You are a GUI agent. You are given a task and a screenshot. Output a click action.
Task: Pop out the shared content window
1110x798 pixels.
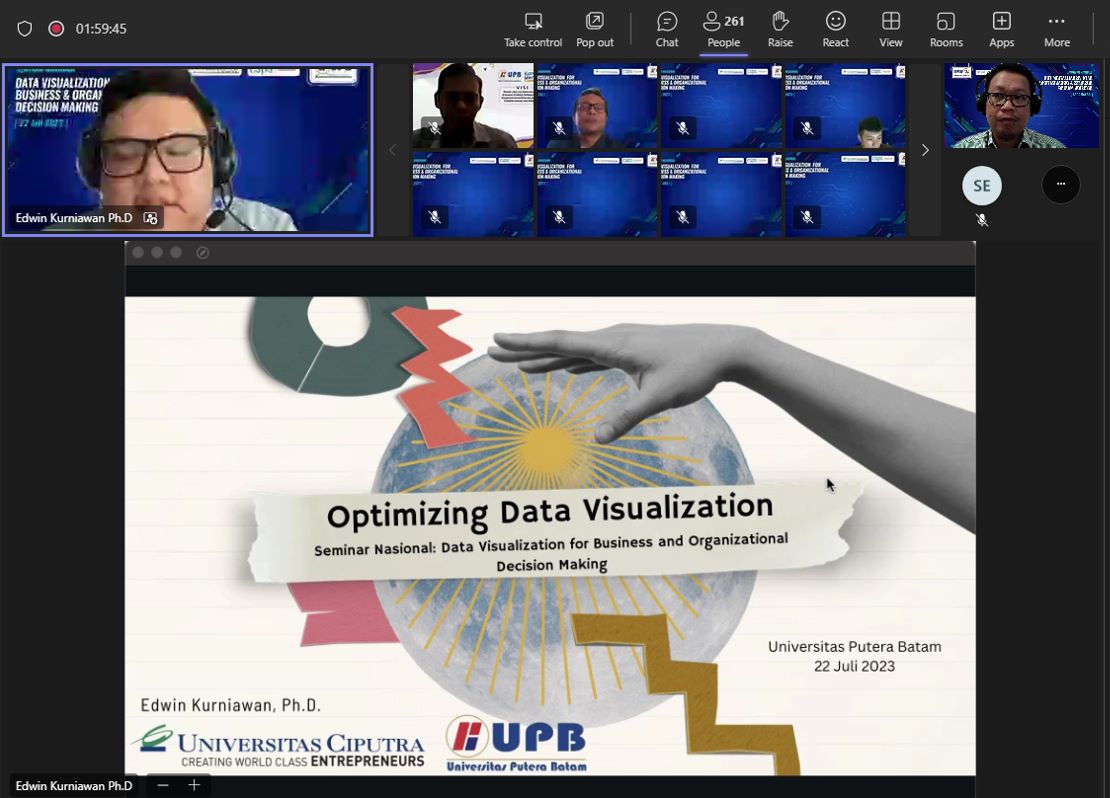coord(594,29)
